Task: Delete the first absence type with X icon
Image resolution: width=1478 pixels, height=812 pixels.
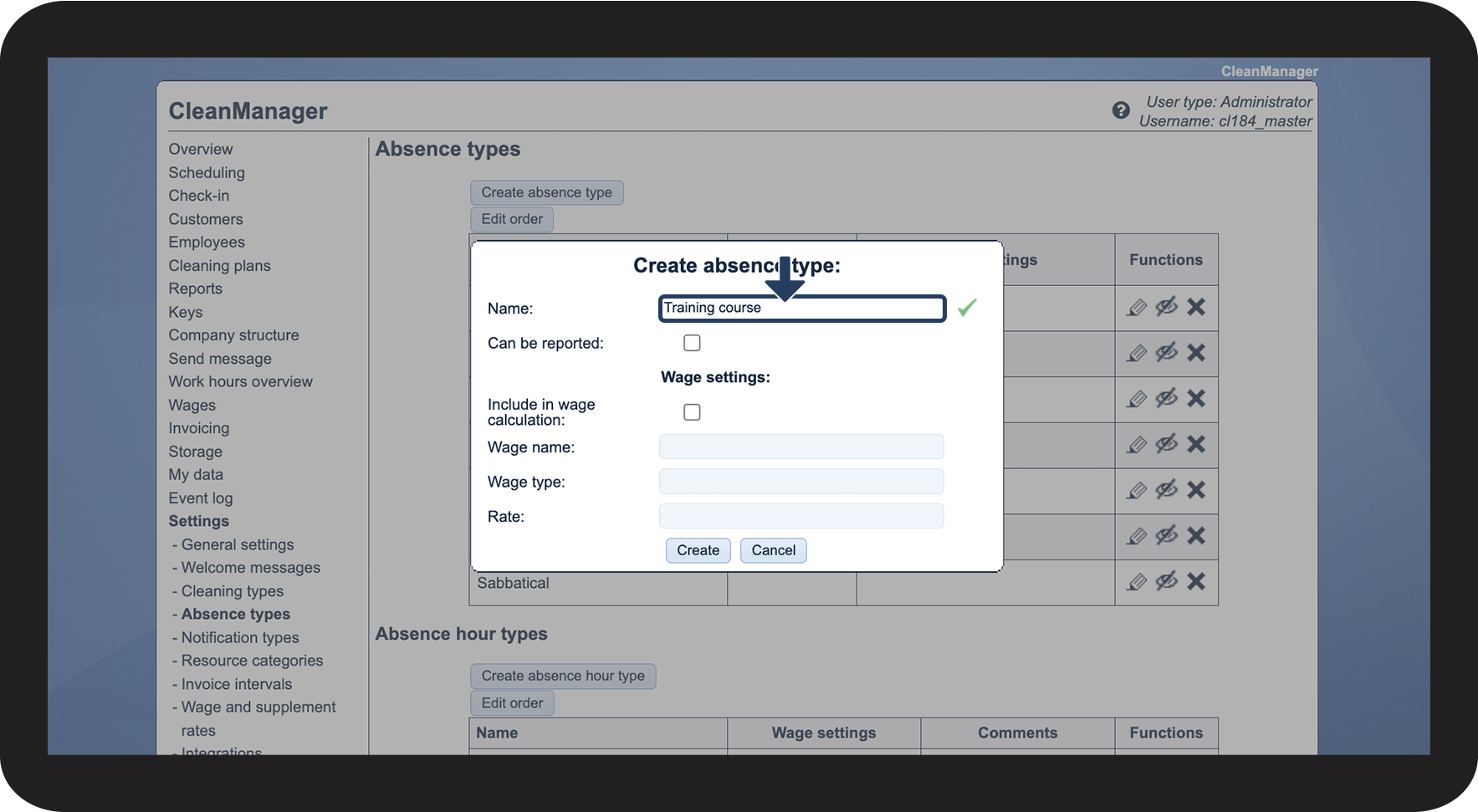Action: point(1196,307)
